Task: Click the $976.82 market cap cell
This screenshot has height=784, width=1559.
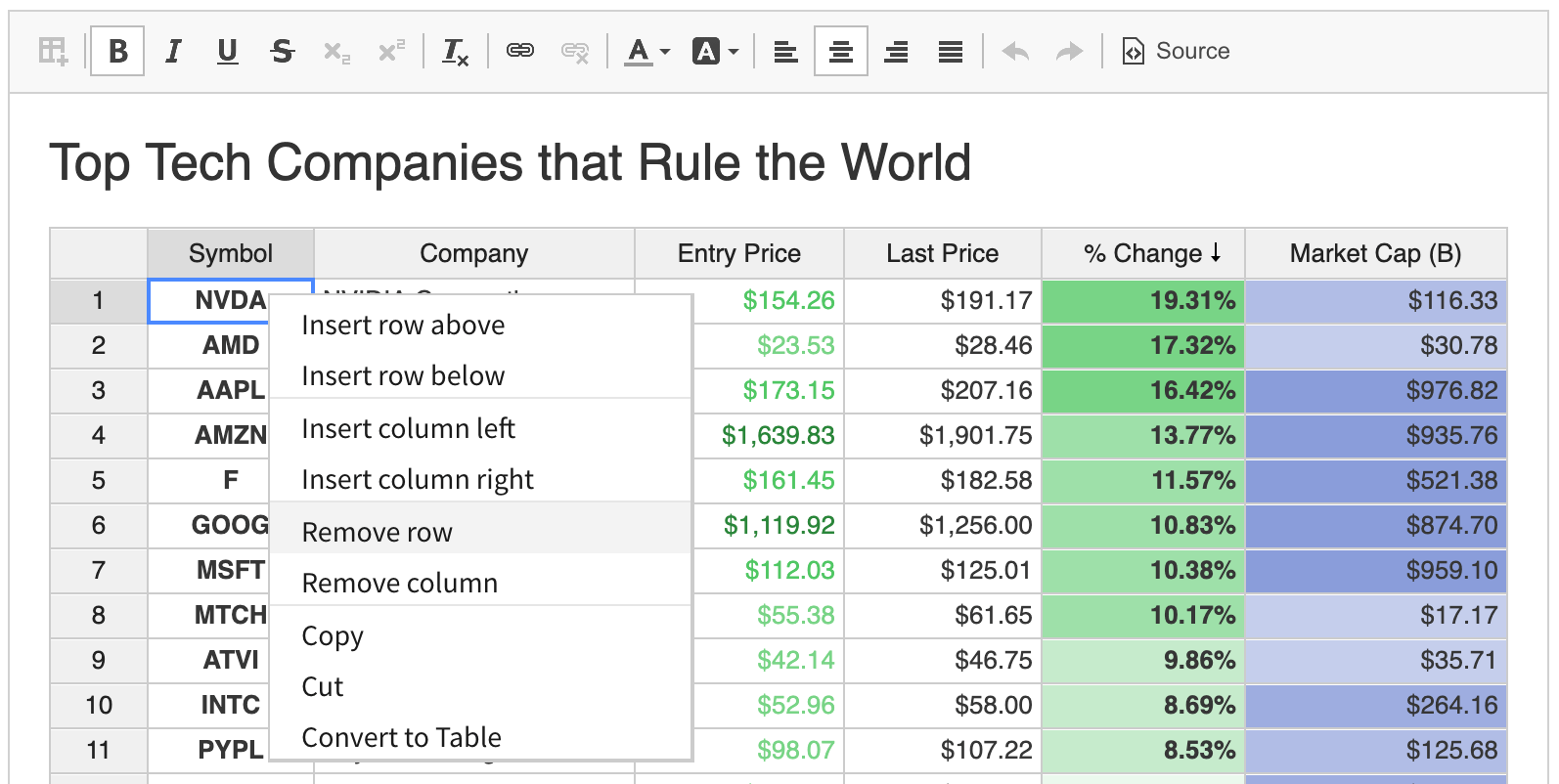Action: coord(1376,390)
